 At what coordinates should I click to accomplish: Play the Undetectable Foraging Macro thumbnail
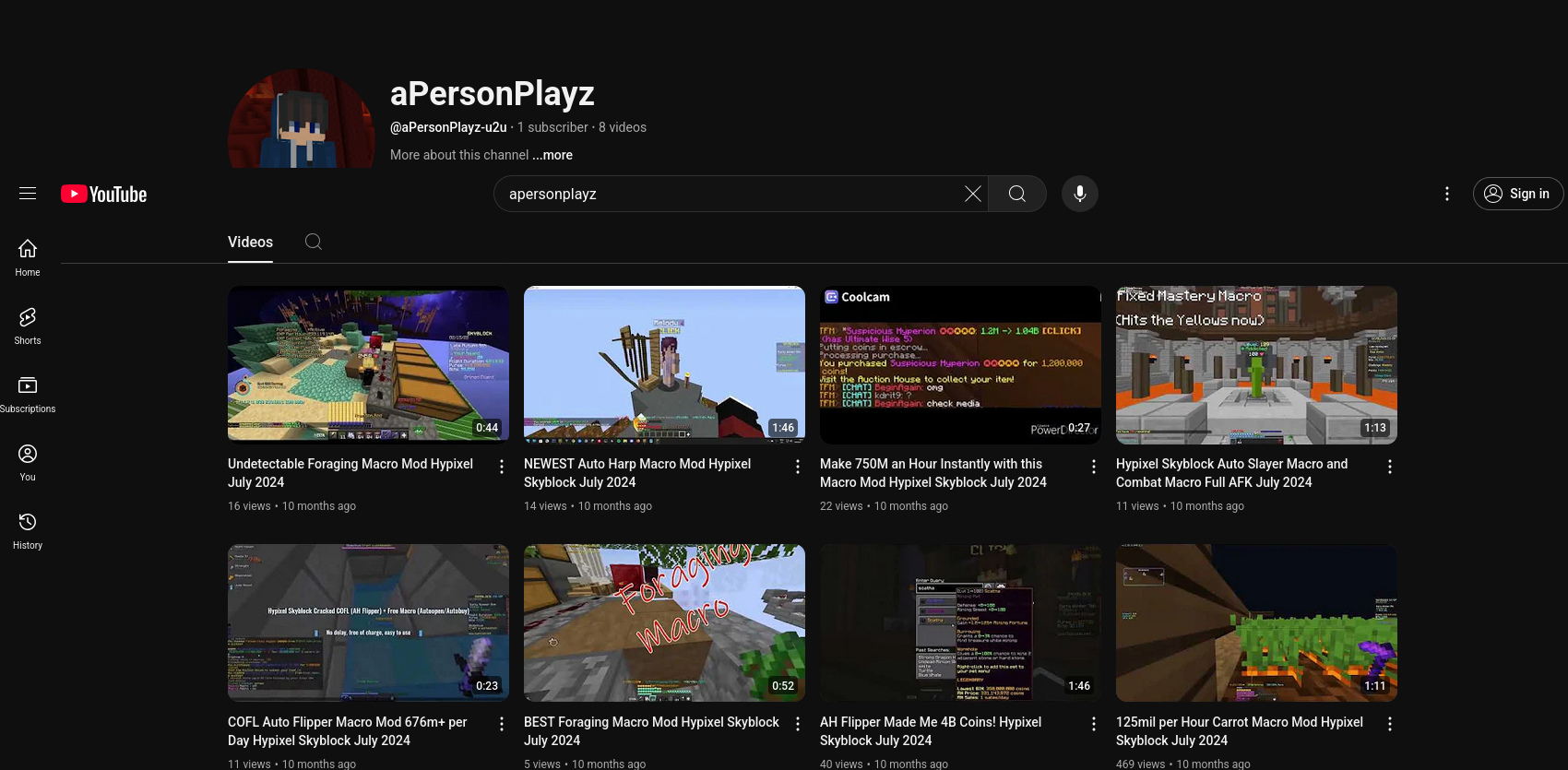pyautogui.click(x=368, y=364)
